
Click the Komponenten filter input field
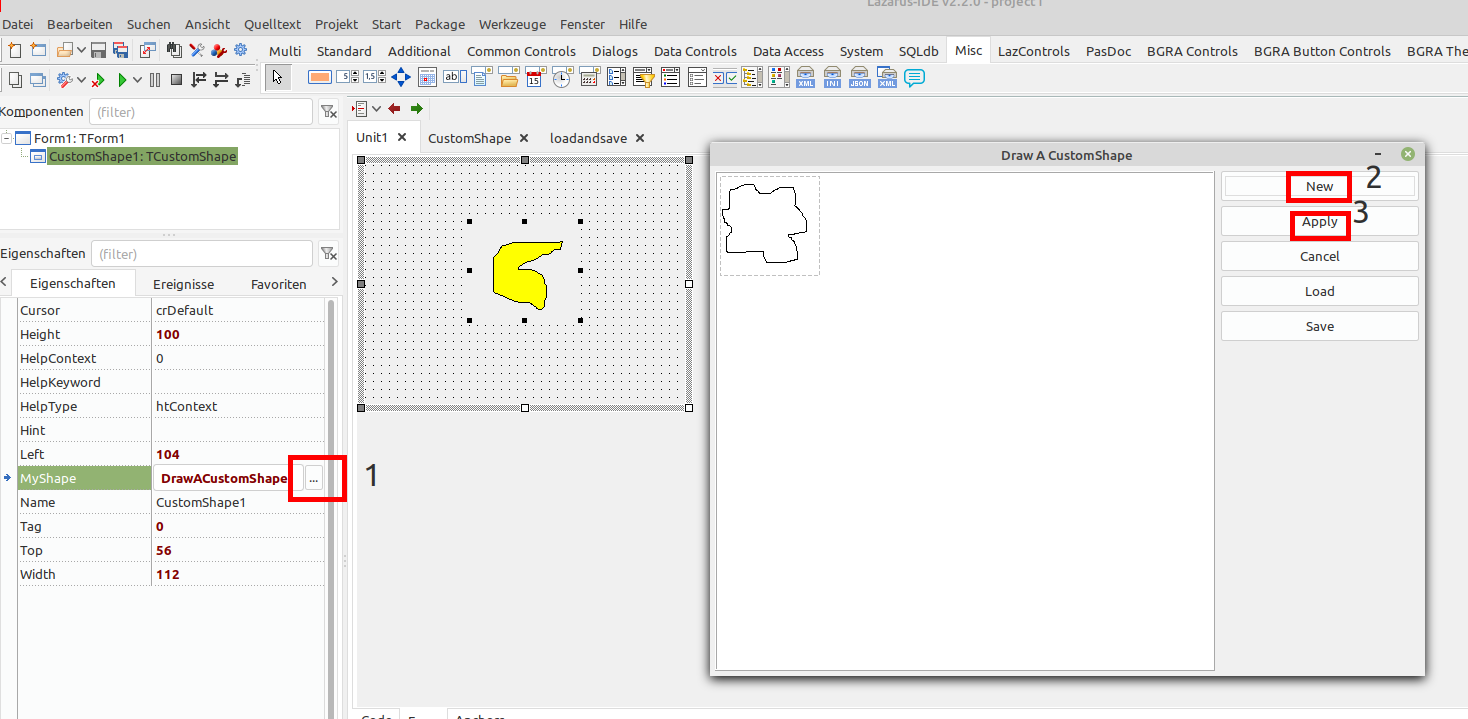(x=201, y=112)
